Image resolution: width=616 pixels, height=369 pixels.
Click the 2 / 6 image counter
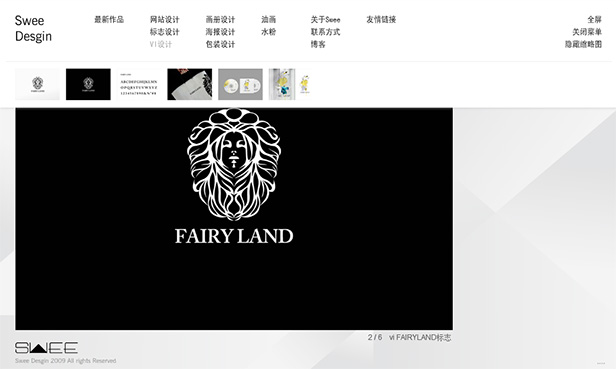375,337
